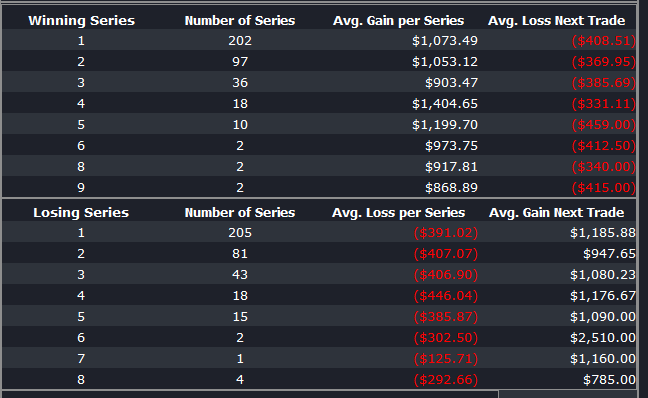648x398 pixels.
Task: Select the winning series 9 row
Action: (319, 187)
